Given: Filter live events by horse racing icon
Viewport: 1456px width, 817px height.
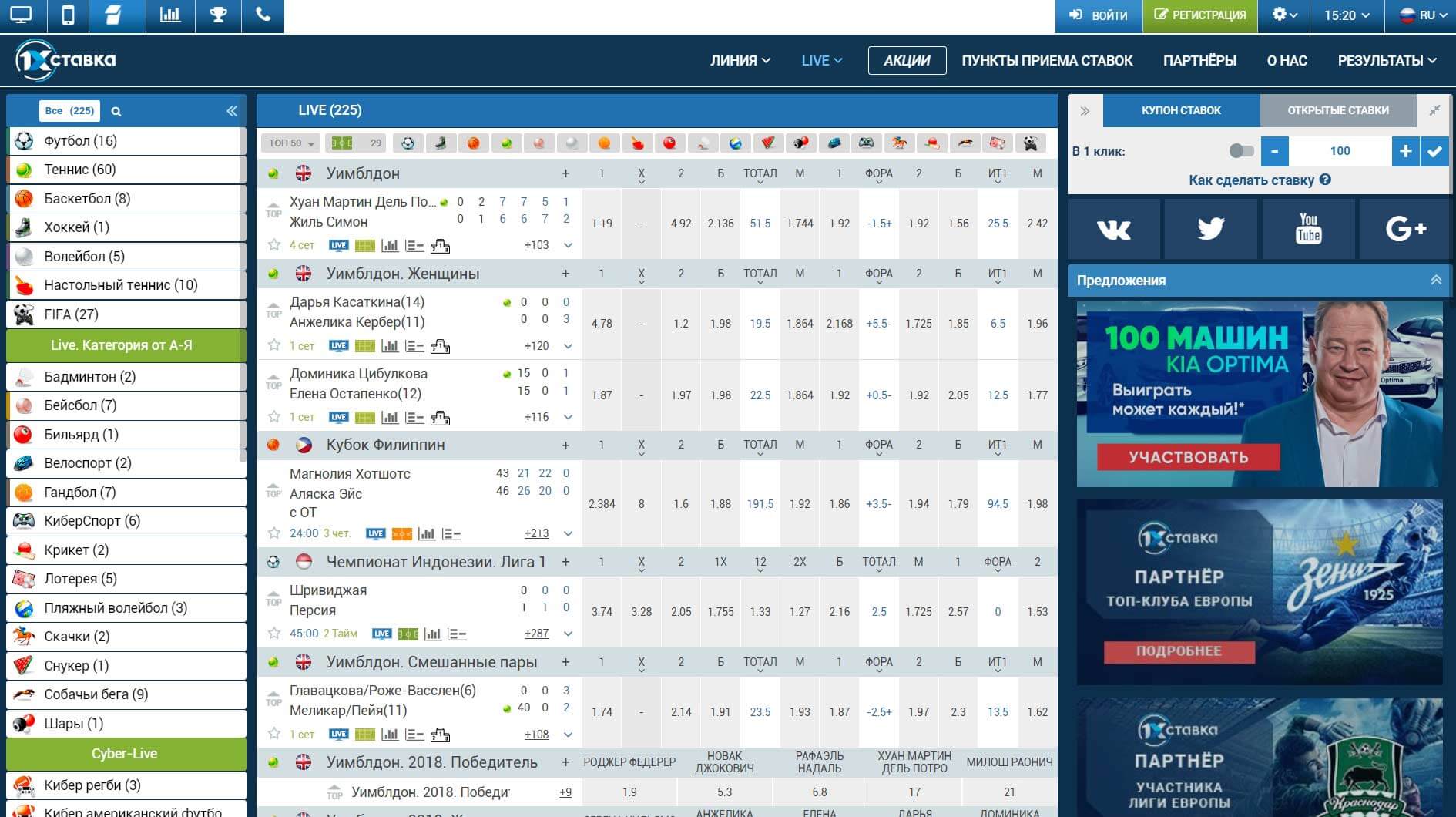Looking at the screenshot, I should click(x=899, y=143).
